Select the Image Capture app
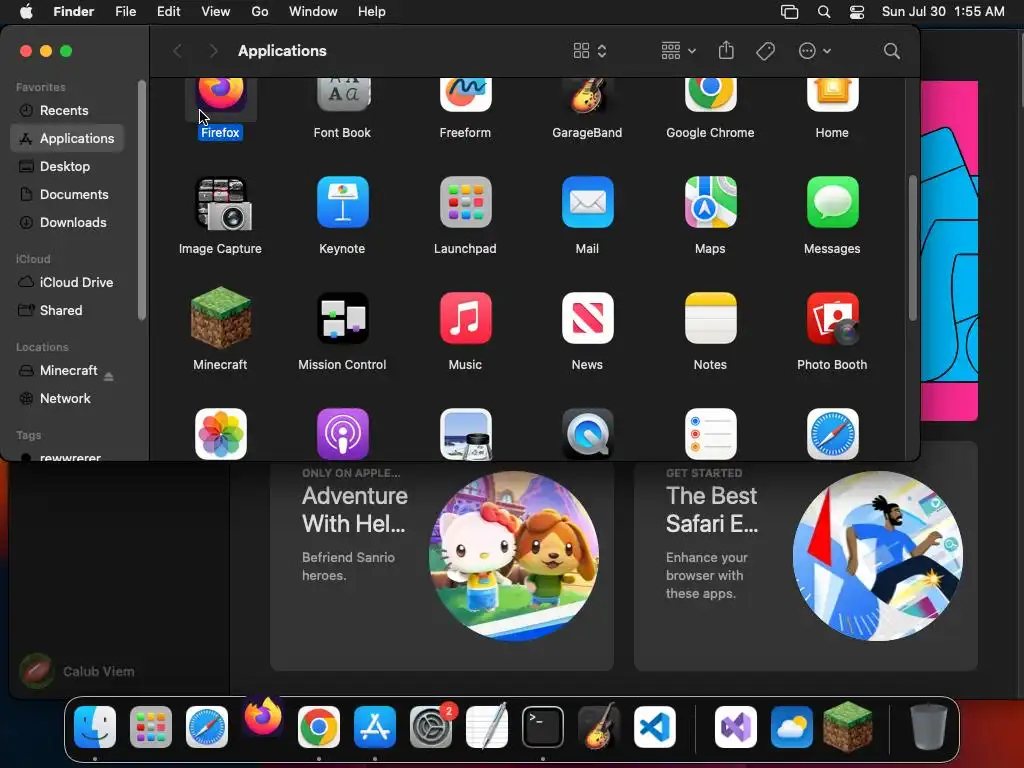Screen dimensions: 1024x768 click(x=222, y=204)
